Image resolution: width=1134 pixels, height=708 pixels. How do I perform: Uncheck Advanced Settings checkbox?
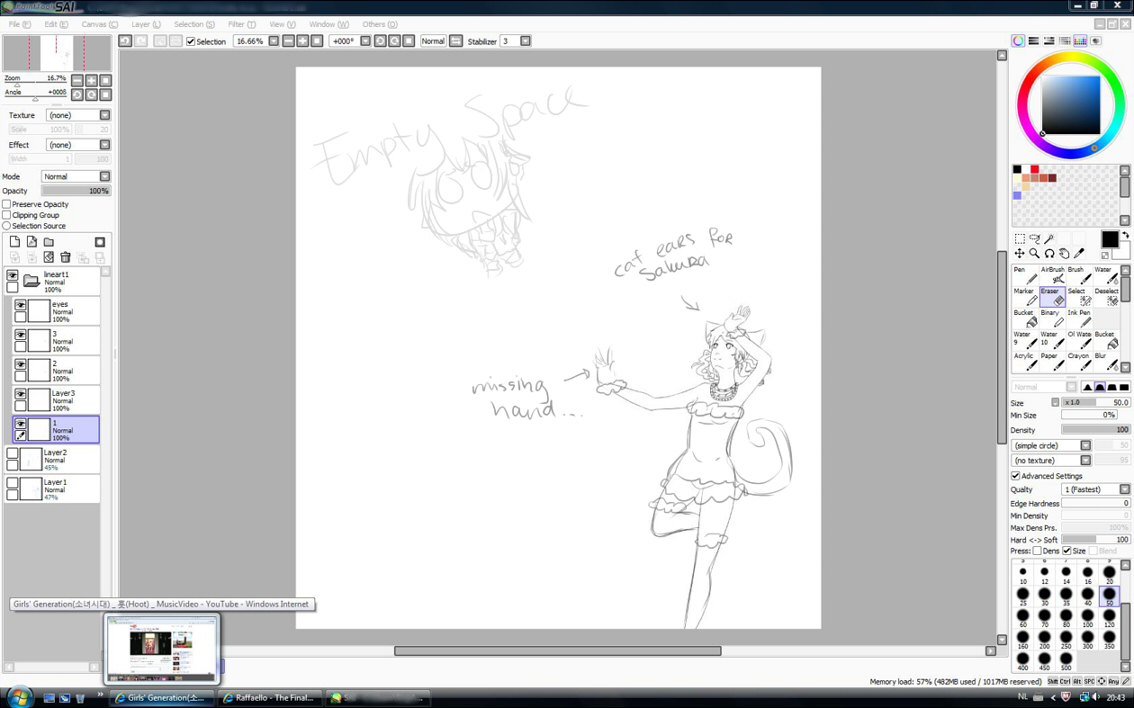pyautogui.click(x=1015, y=476)
